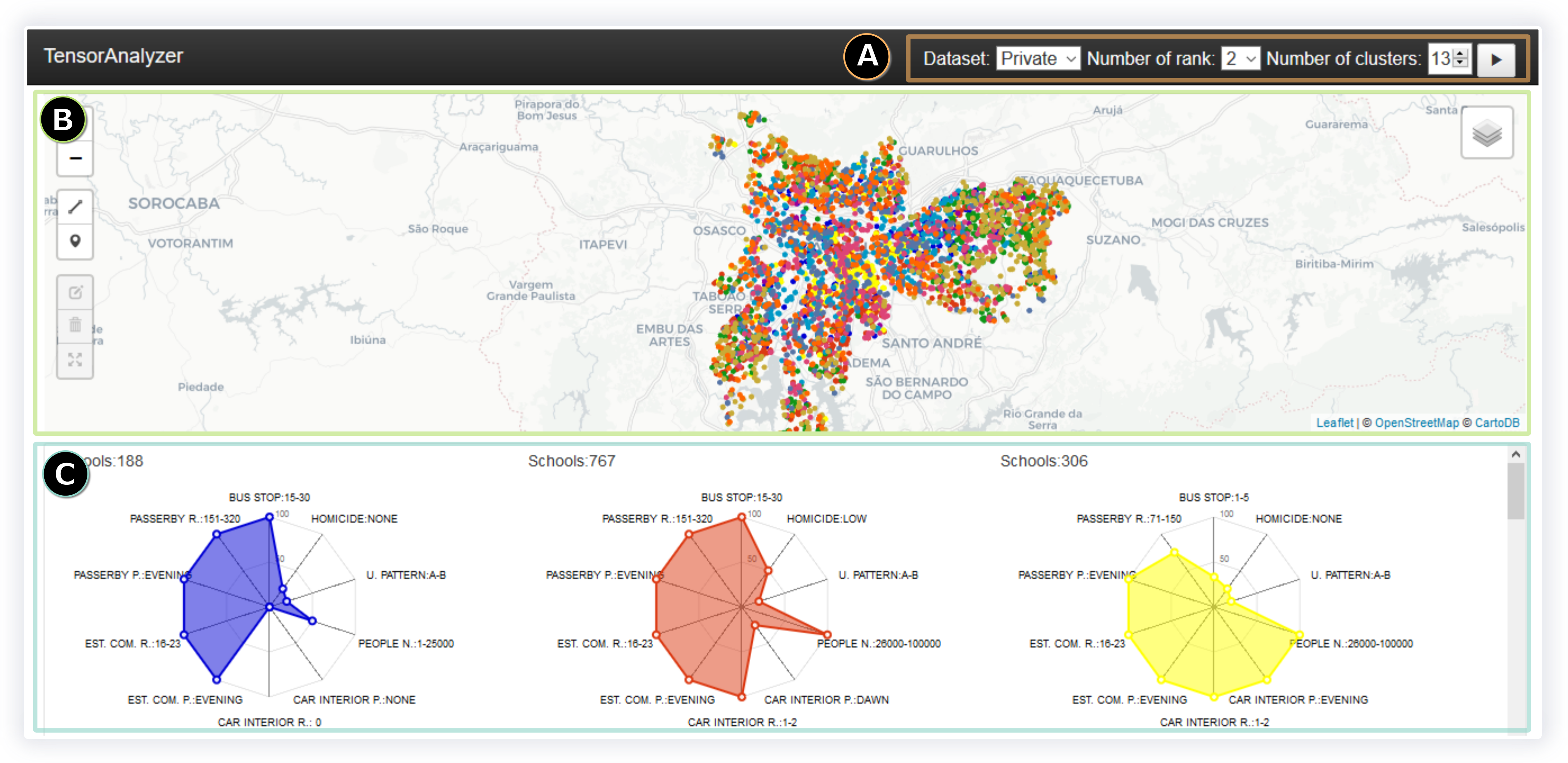The image size is (1568, 763).
Task: Click the radar panel scrollbar thumb
Action: (x=1516, y=491)
